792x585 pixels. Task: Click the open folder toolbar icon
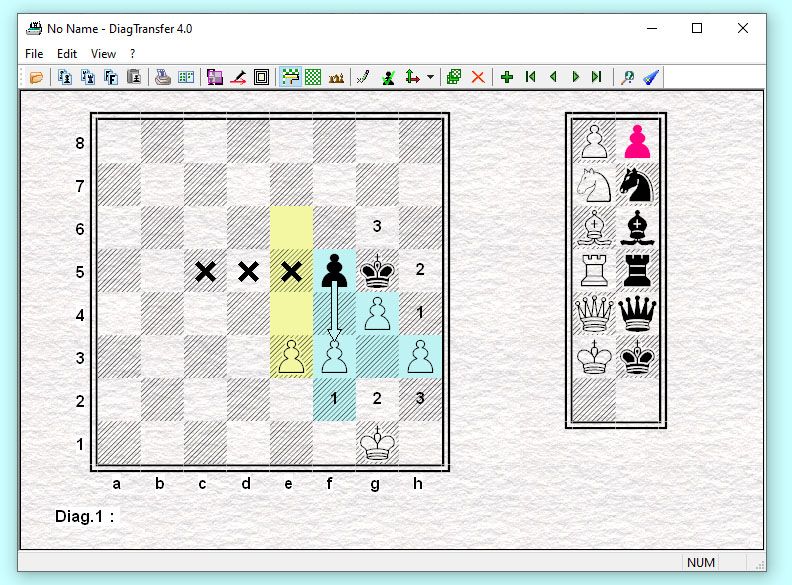[36, 77]
